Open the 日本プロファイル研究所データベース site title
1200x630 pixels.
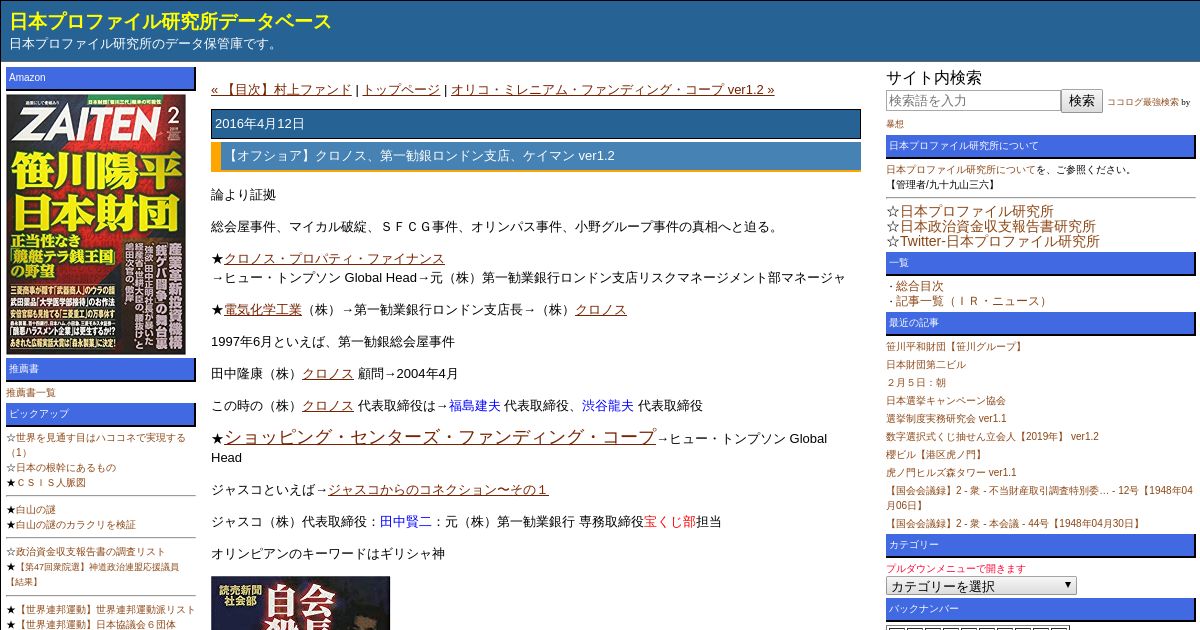point(171,21)
